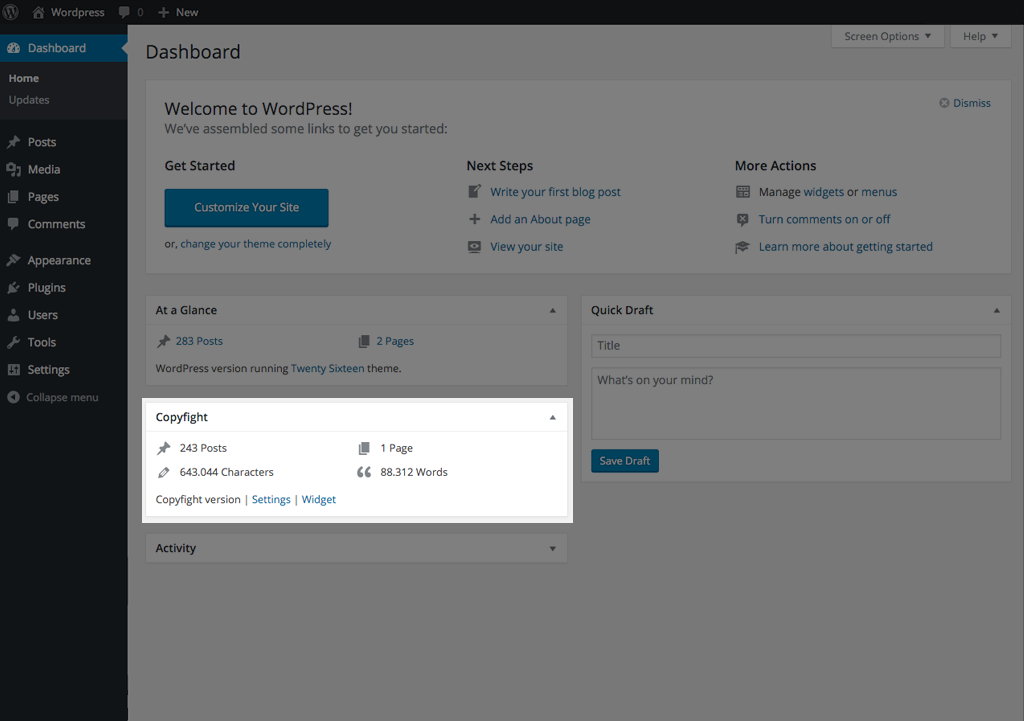Click the Users icon in sidebar
Screen dimensions: 1024x721
pos(13,315)
